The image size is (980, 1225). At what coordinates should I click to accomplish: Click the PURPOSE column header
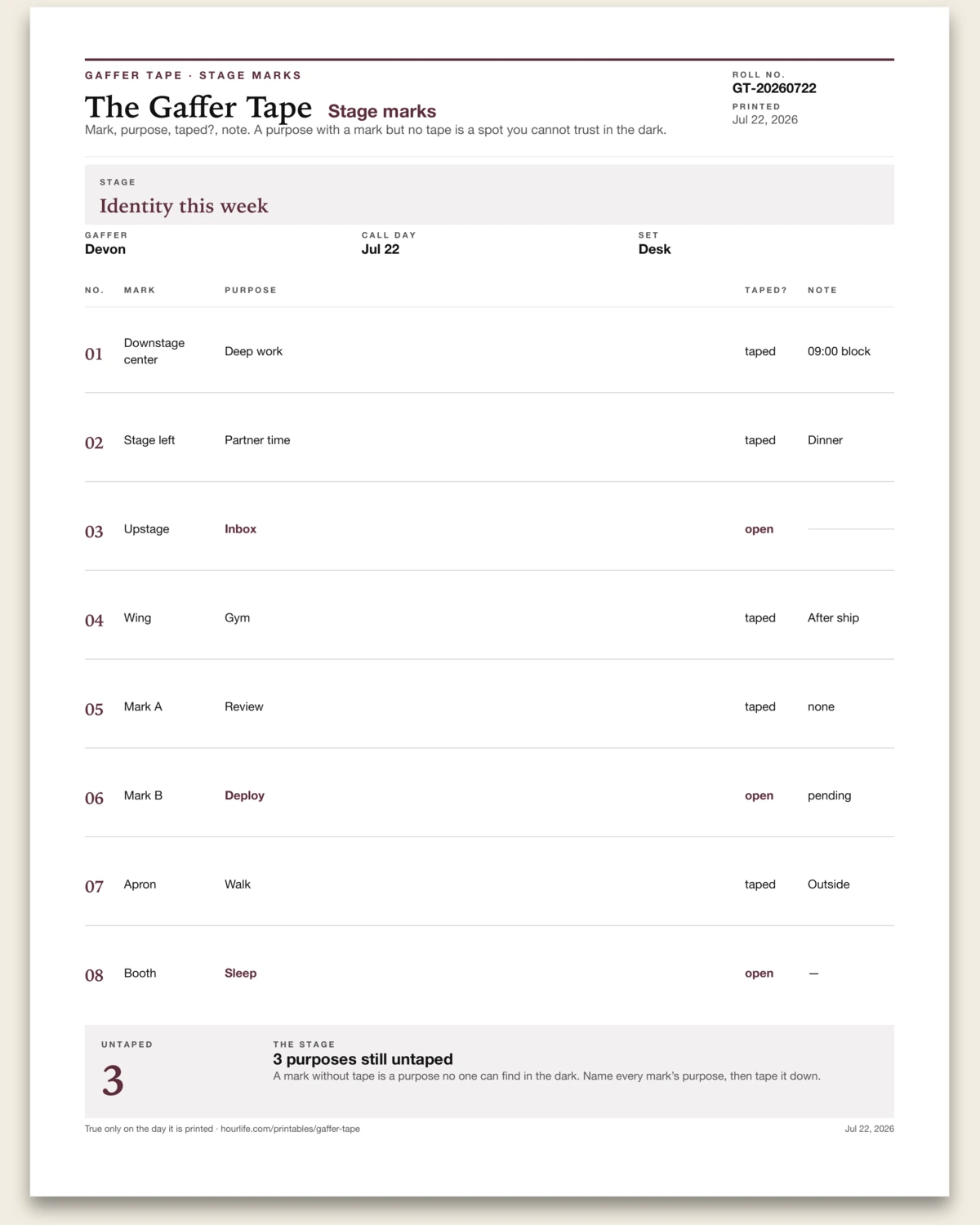tap(251, 290)
